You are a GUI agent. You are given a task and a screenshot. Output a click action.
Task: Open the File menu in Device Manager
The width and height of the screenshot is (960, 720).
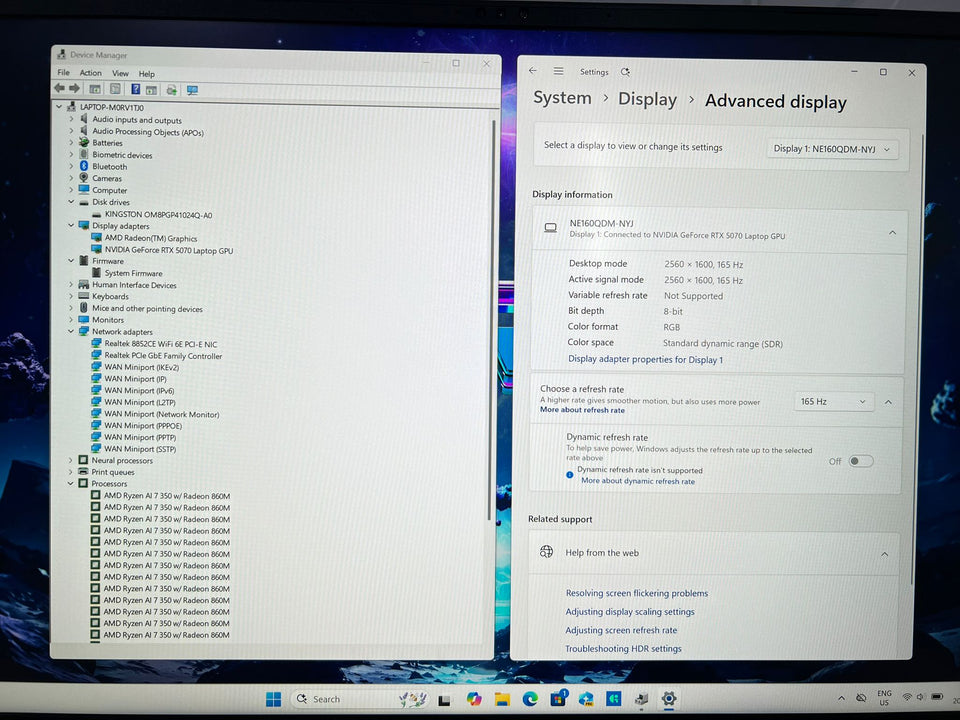tap(63, 72)
